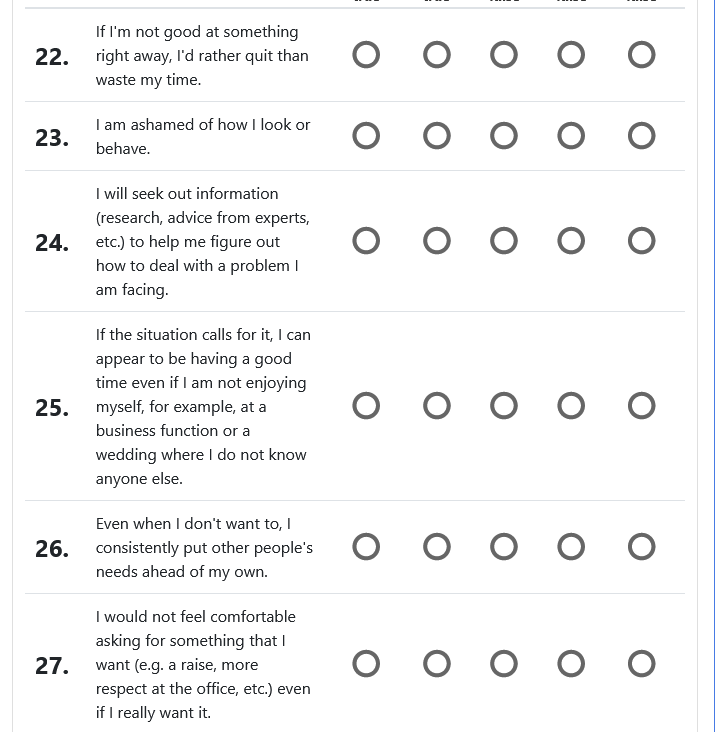This screenshot has width=715, height=732.
Task: Mark fifth radio option for question 24
Action: point(641,241)
